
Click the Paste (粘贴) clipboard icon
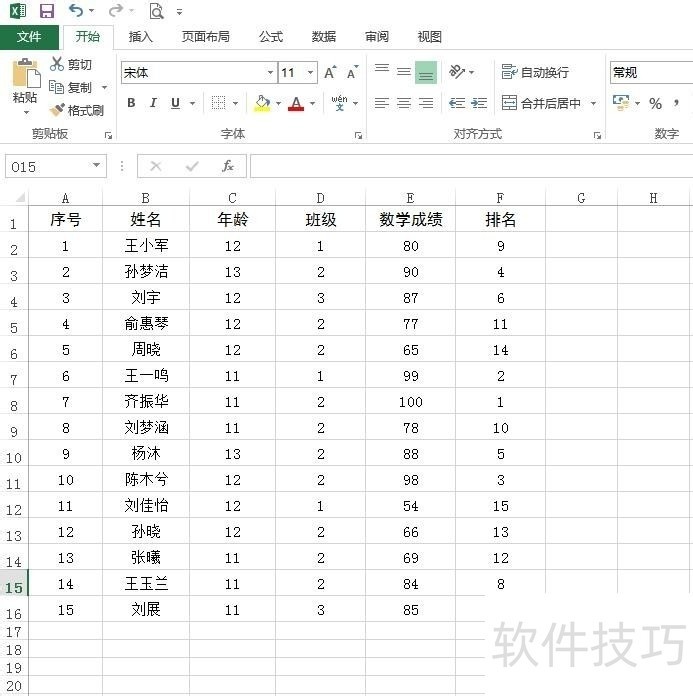26,73
